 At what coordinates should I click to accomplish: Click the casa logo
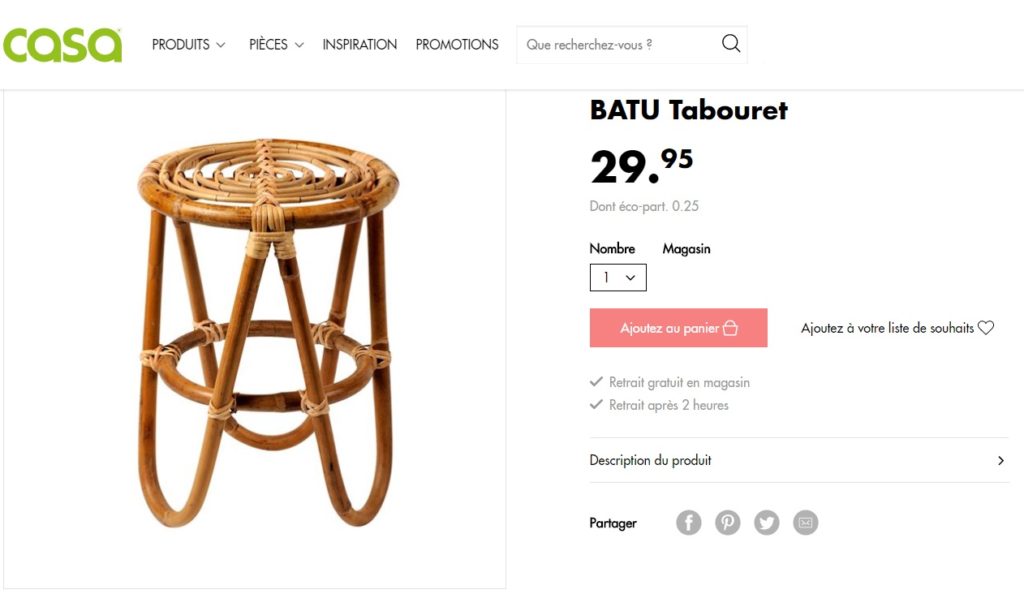63,44
